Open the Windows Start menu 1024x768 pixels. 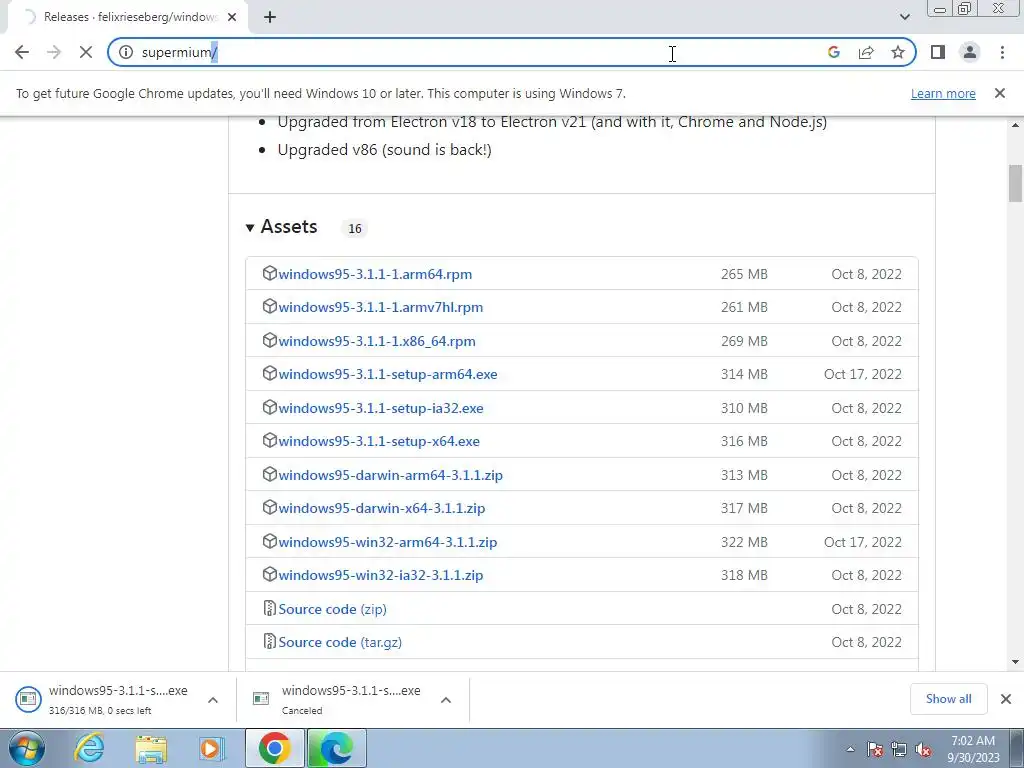point(27,748)
